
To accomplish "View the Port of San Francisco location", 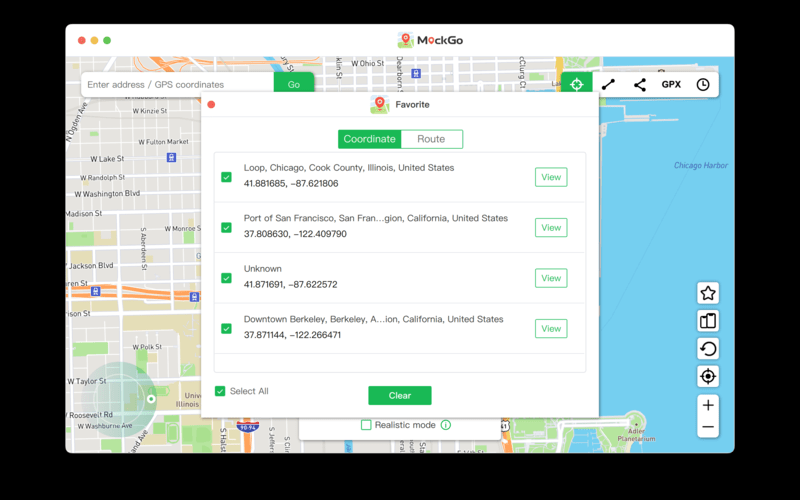I will click(x=551, y=228).
